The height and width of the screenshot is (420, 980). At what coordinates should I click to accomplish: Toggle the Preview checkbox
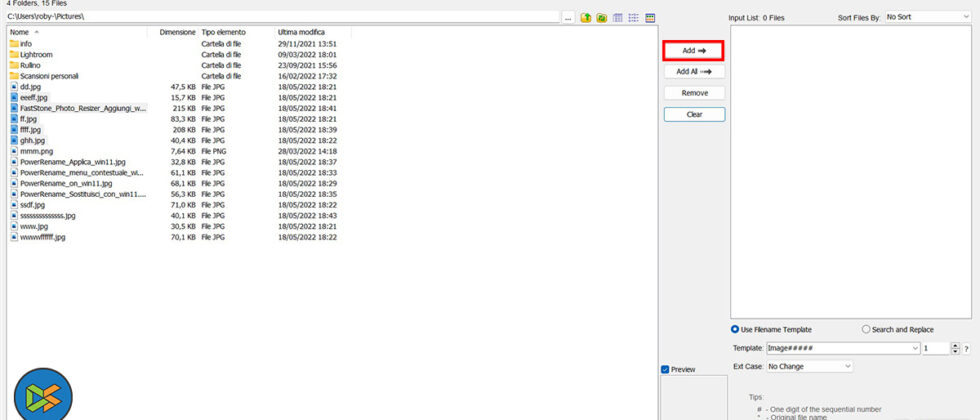(665, 369)
